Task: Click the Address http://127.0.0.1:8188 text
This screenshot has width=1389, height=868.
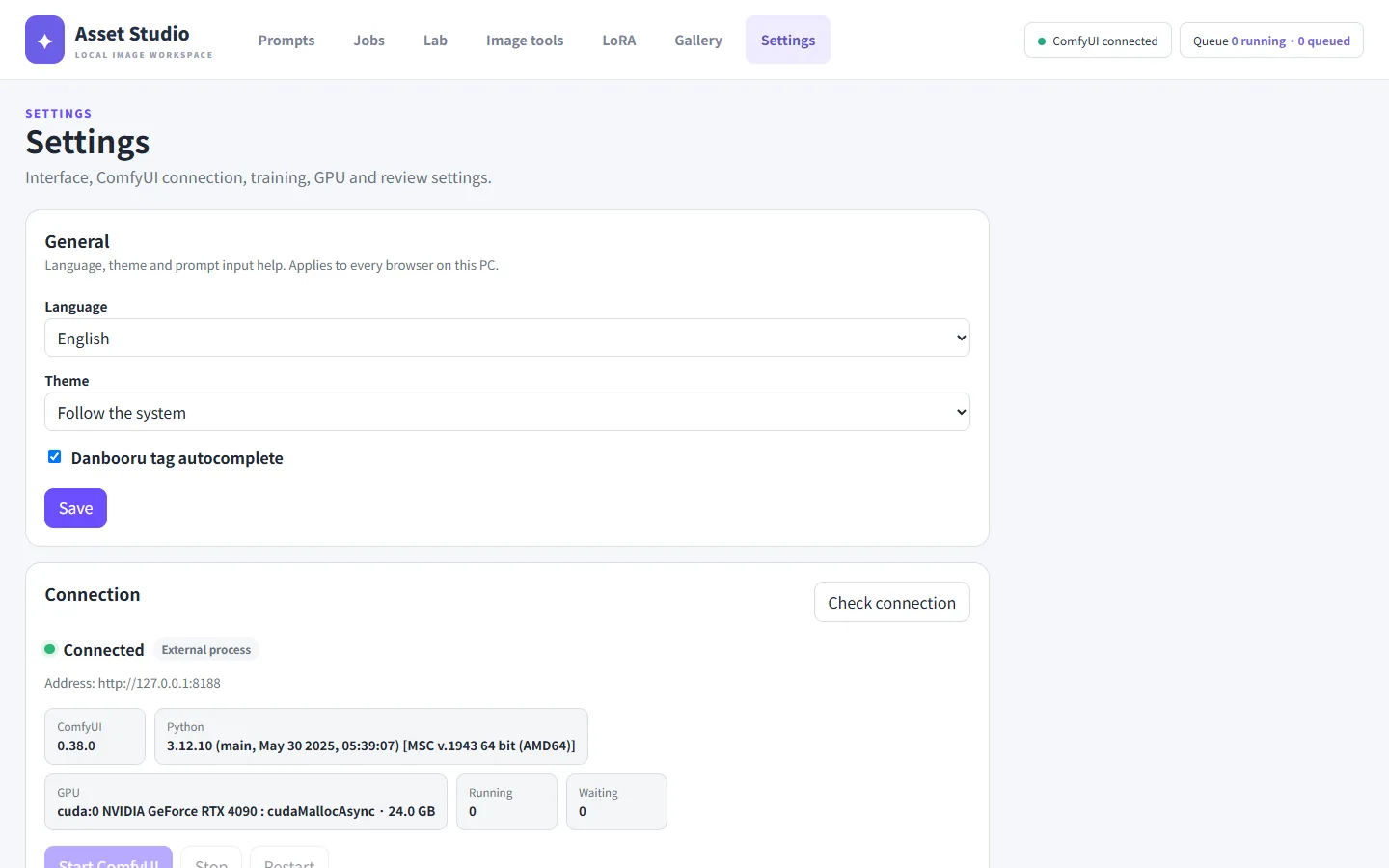Action: [x=132, y=683]
